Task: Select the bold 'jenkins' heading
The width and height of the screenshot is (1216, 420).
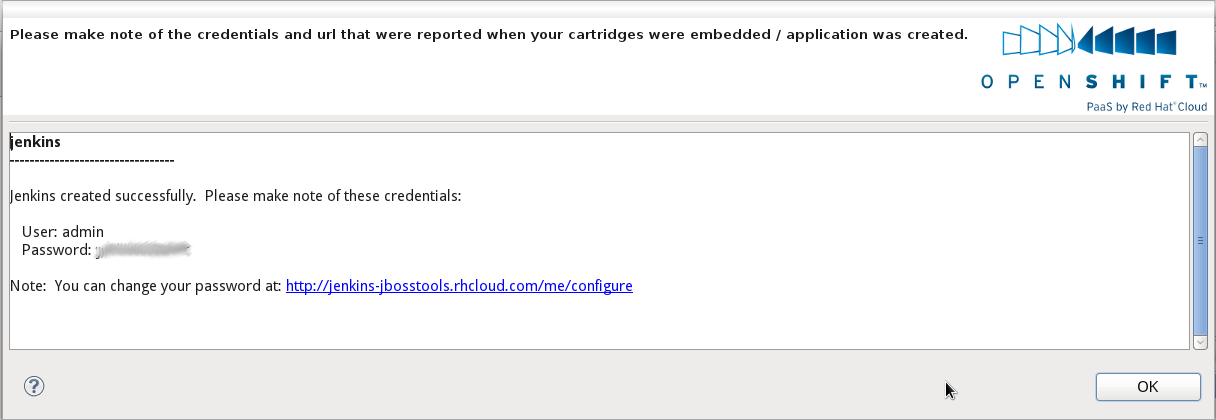Action: [x=35, y=142]
